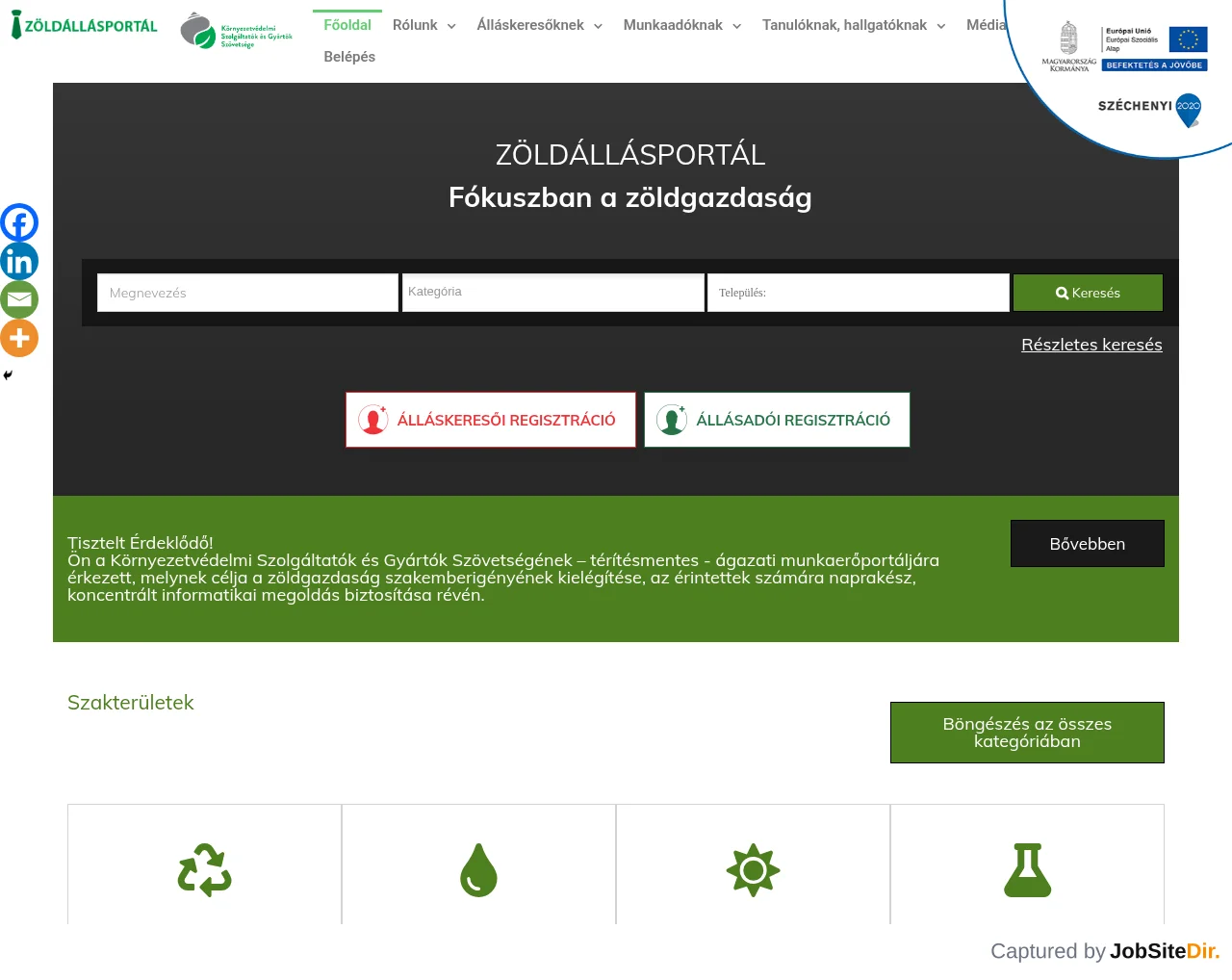Open the Média menu item
The image size is (1232, 980).
[986, 25]
